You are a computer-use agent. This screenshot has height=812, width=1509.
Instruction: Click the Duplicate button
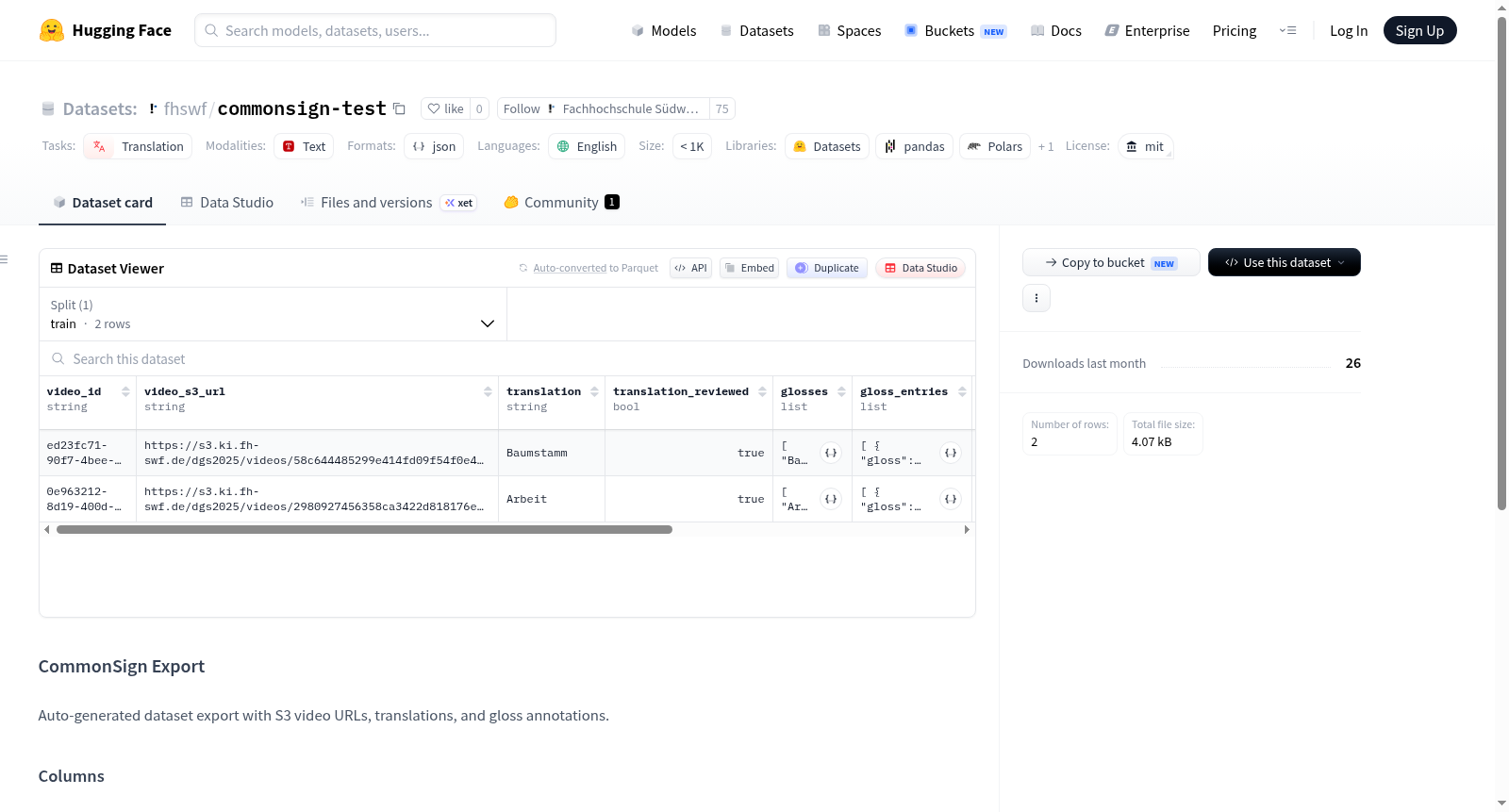827,268
